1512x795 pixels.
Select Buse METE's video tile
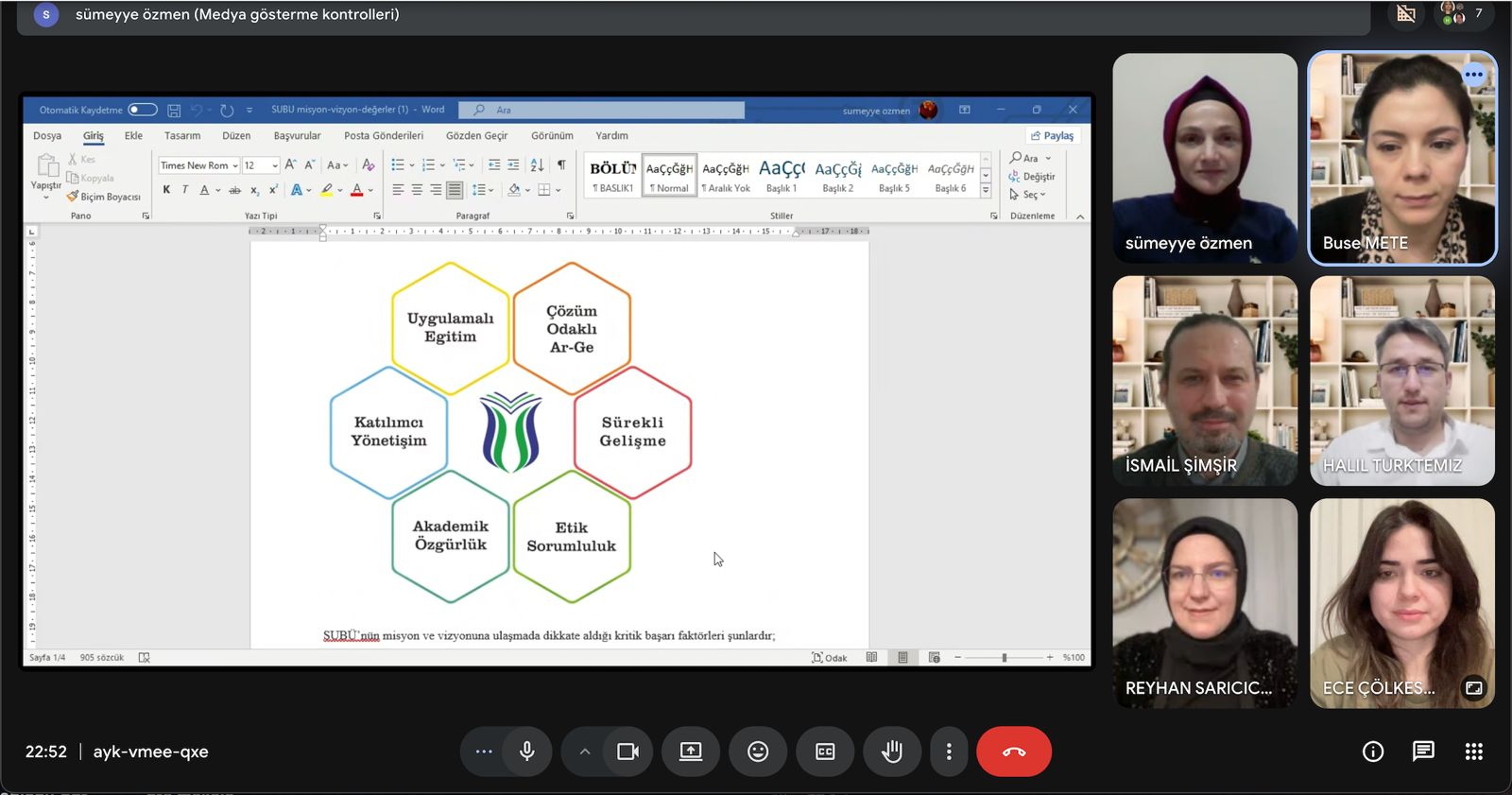click(1402, 158)
